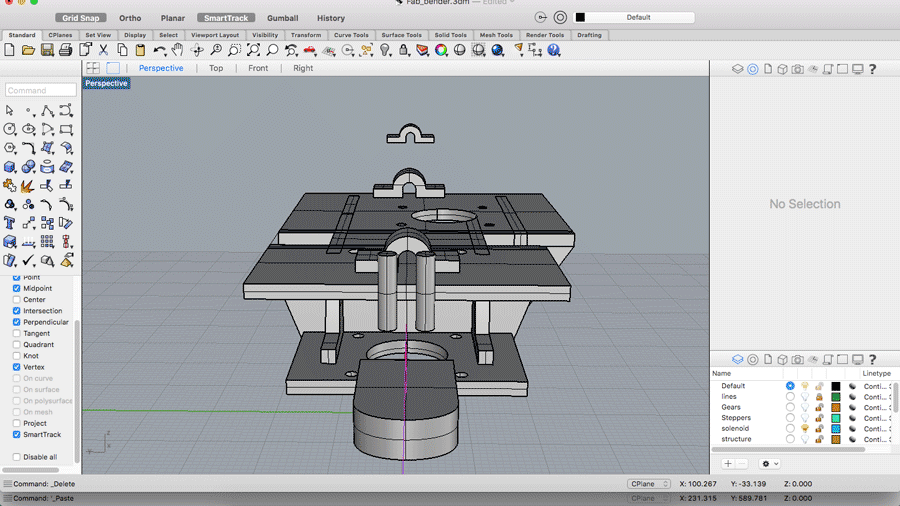Select the Polyline tool in left palette

48,110
